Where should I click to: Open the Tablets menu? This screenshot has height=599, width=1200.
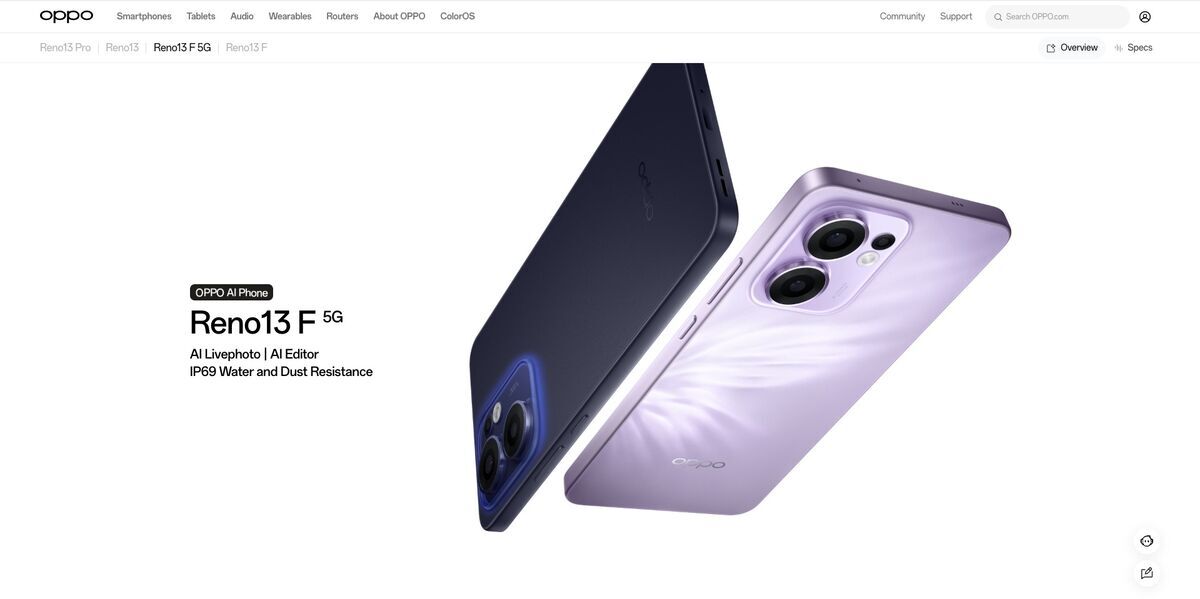click(x=201, y=16)
